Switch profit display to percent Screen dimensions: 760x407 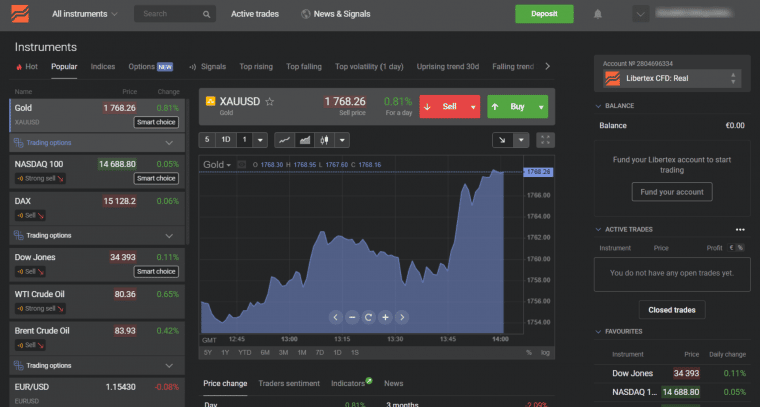pos(740,247)
